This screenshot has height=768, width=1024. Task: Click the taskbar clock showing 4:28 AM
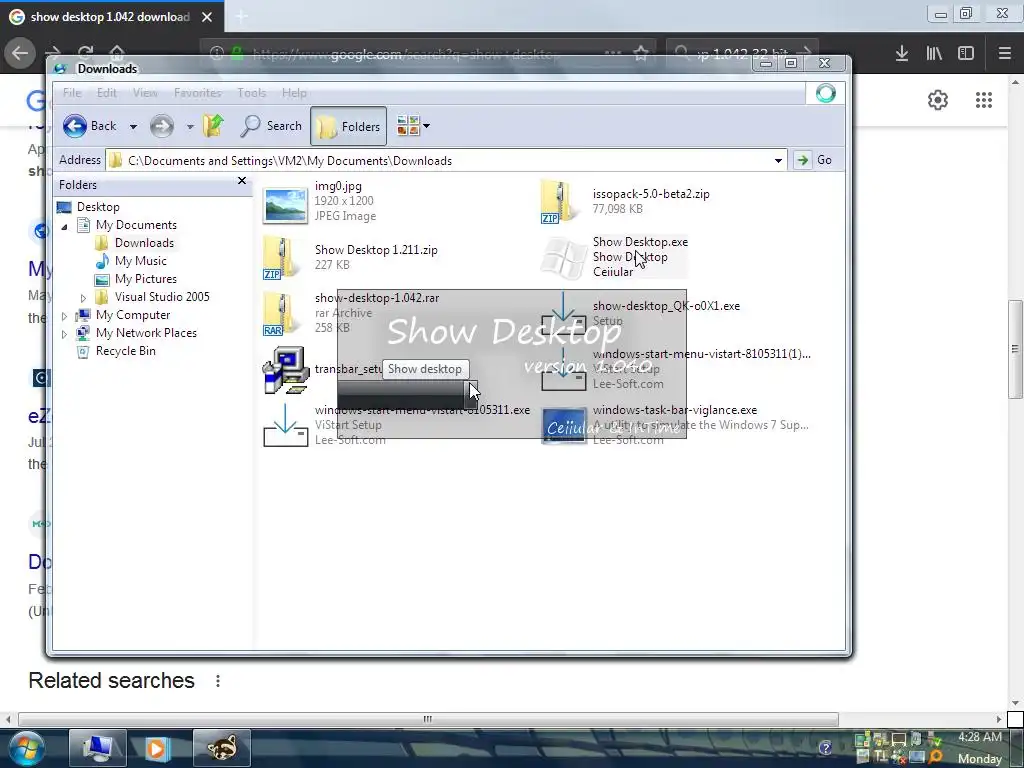(980, 737)
